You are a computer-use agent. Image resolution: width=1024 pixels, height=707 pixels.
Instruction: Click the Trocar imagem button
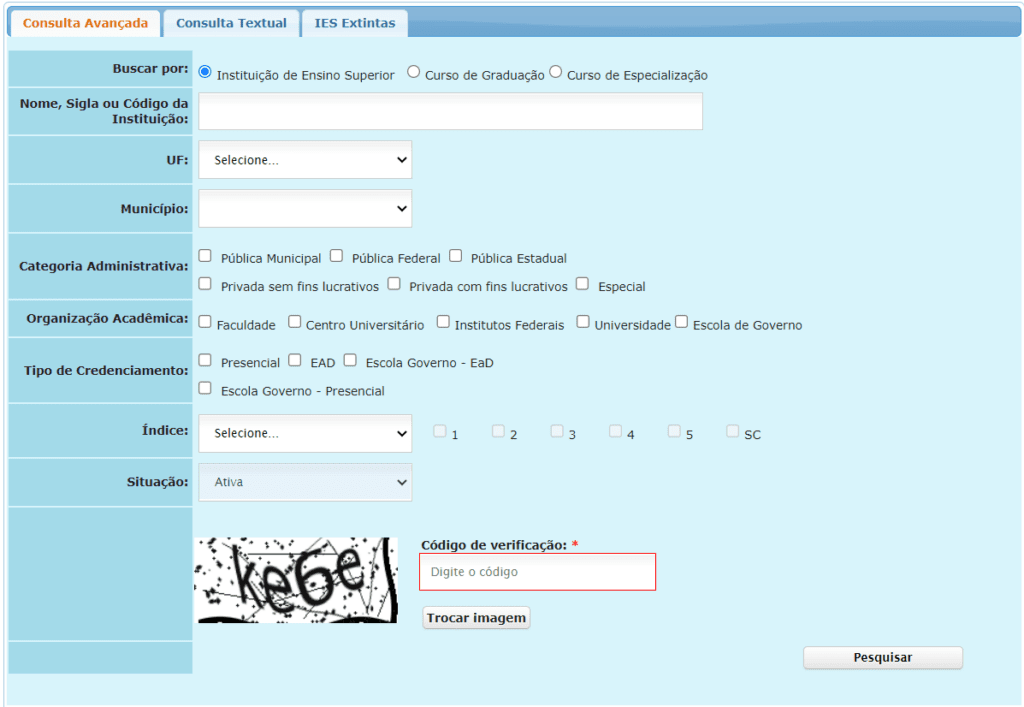click(x=476, y=618)
